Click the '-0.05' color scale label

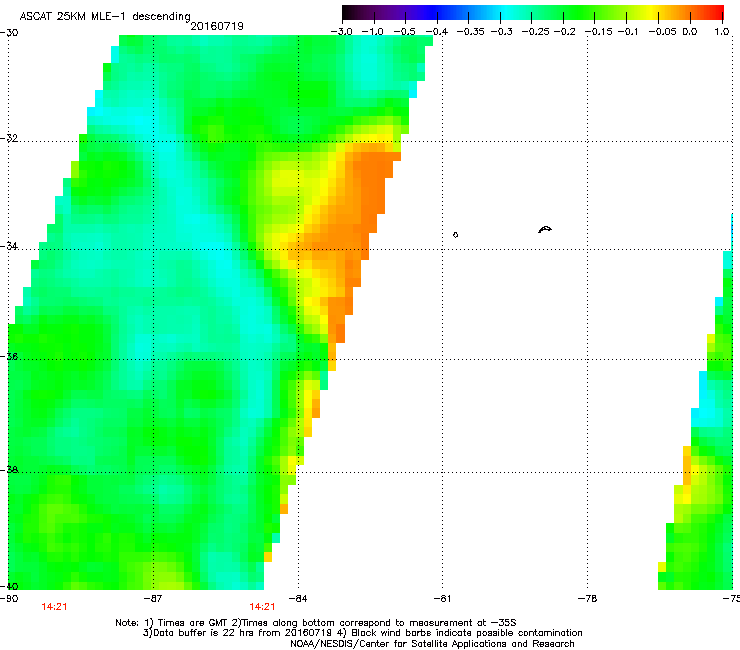[662, 32]
